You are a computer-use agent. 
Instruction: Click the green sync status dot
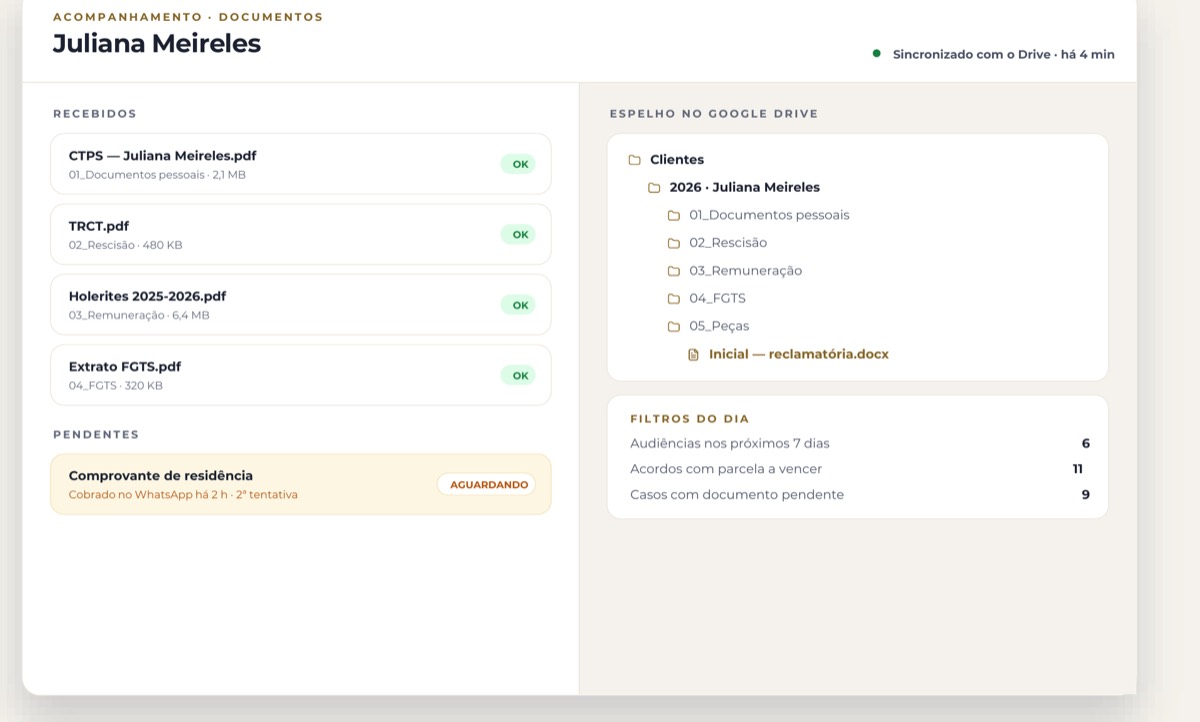[x=877, y=53]
